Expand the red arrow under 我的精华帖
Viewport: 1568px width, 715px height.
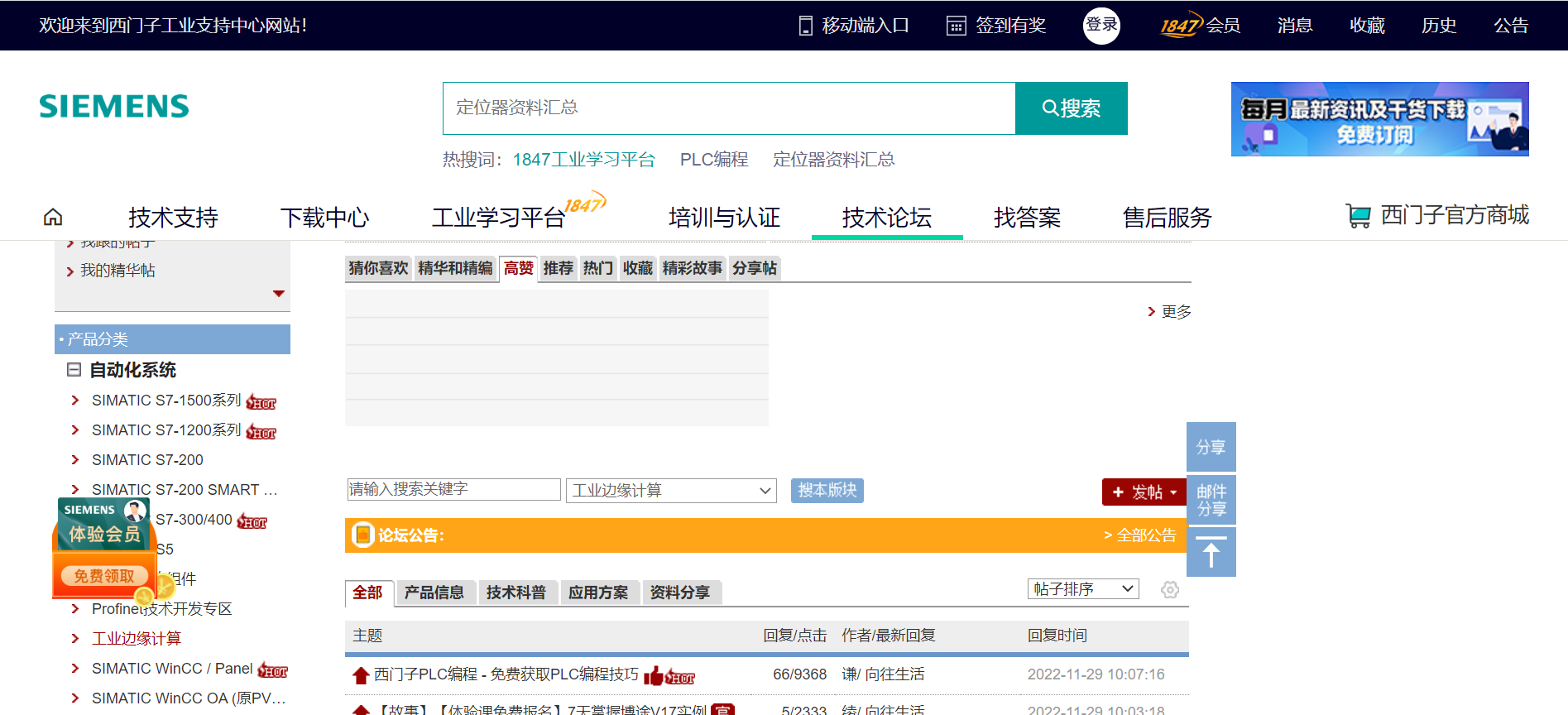279,294
